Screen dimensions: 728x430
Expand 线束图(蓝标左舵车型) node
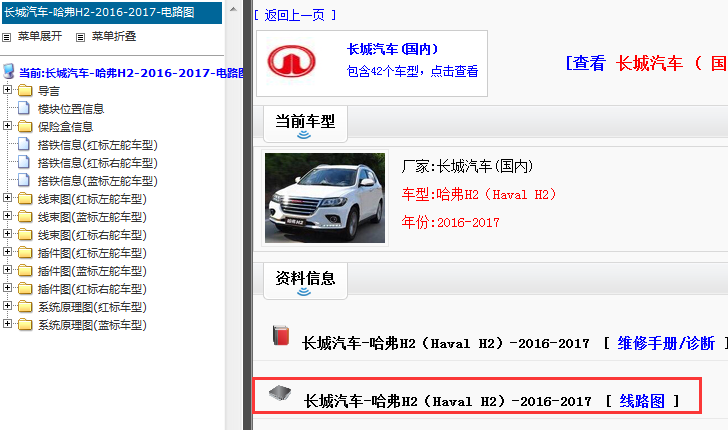7,215
